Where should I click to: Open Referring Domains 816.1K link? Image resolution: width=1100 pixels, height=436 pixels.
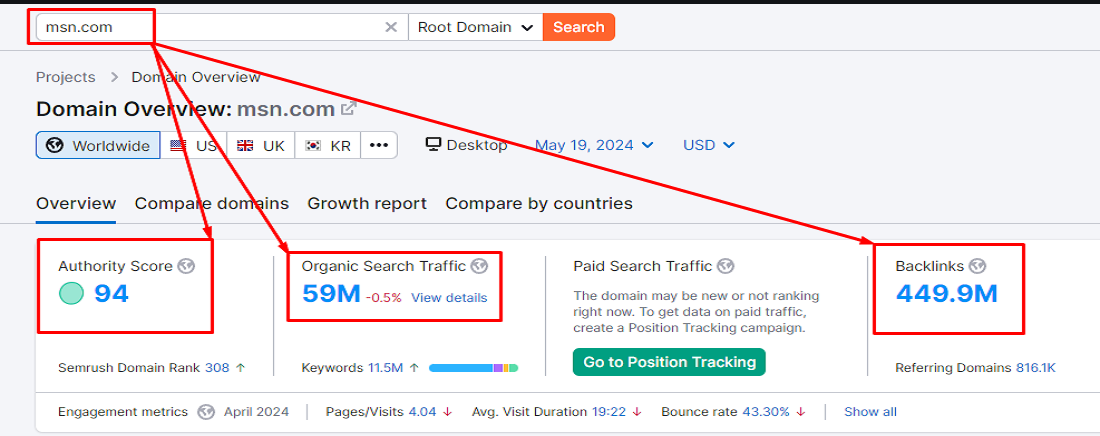click(1035, 367)
